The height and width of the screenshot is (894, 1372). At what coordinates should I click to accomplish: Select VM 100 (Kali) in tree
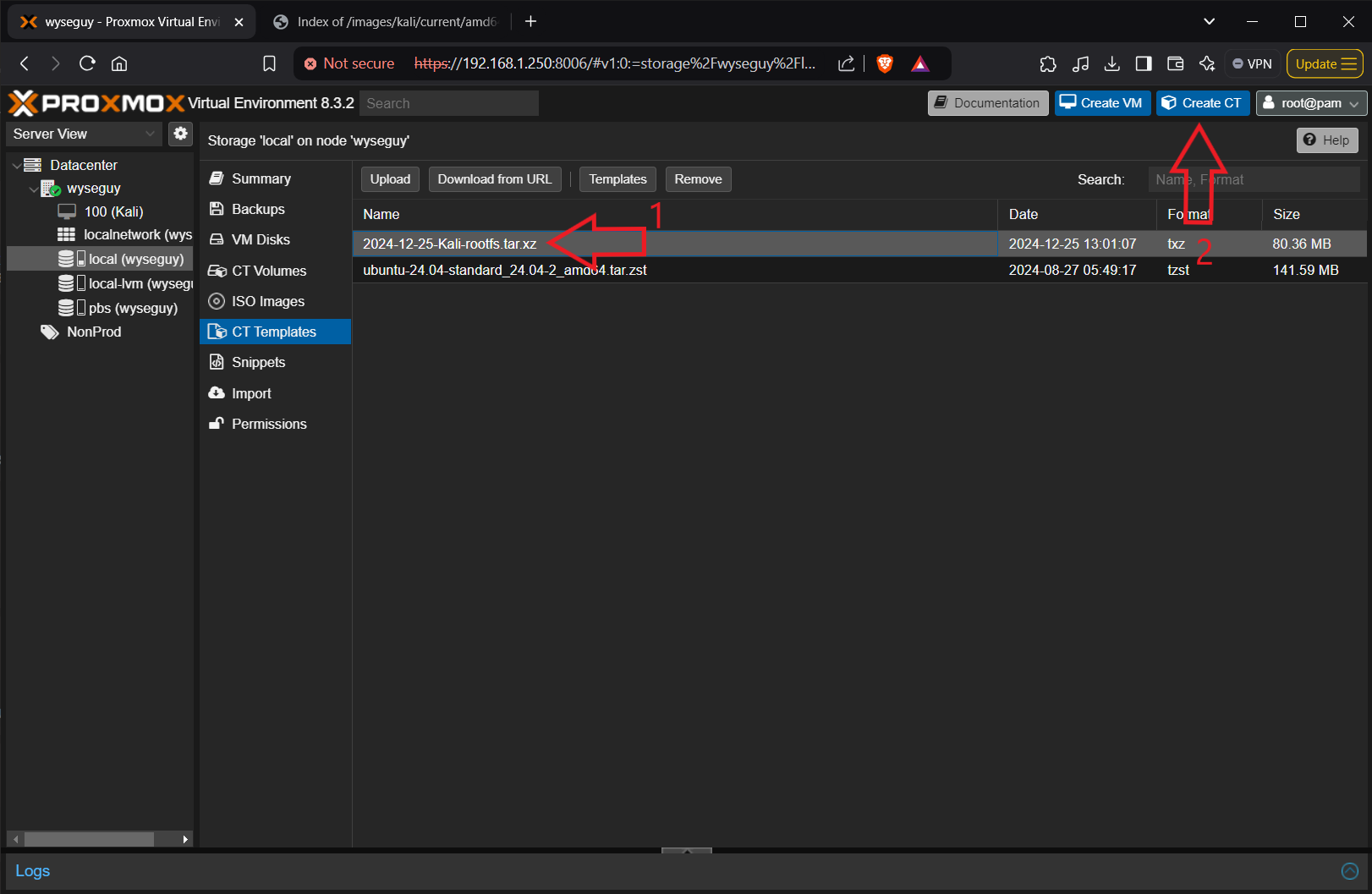pos(113,211)
